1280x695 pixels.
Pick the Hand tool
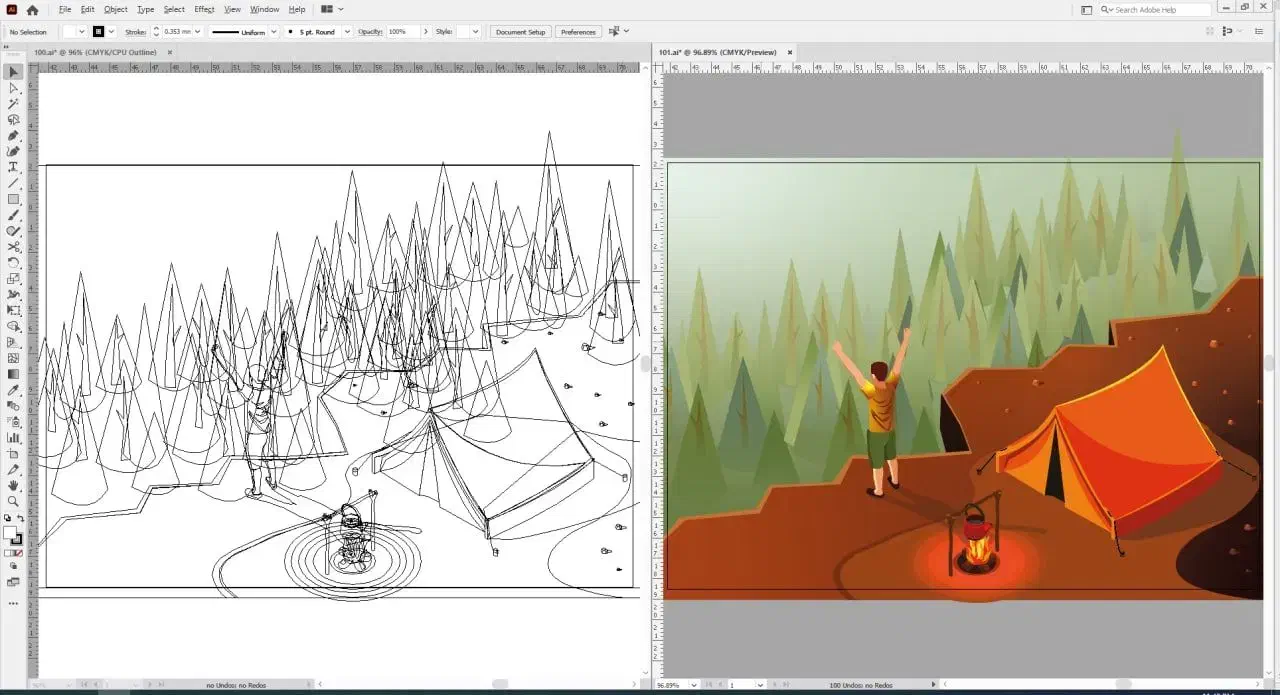(x=13, y=485)
